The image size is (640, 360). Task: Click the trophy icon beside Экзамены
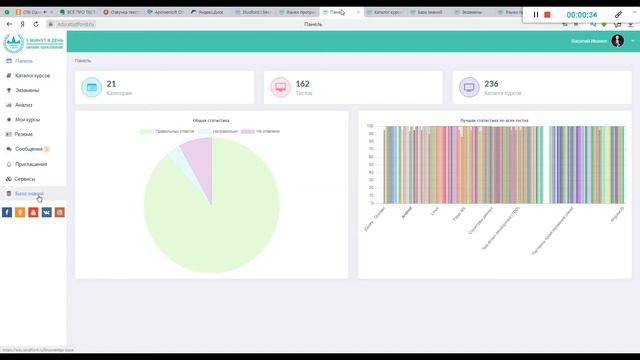pyautogui.click(x=9, y=90)
